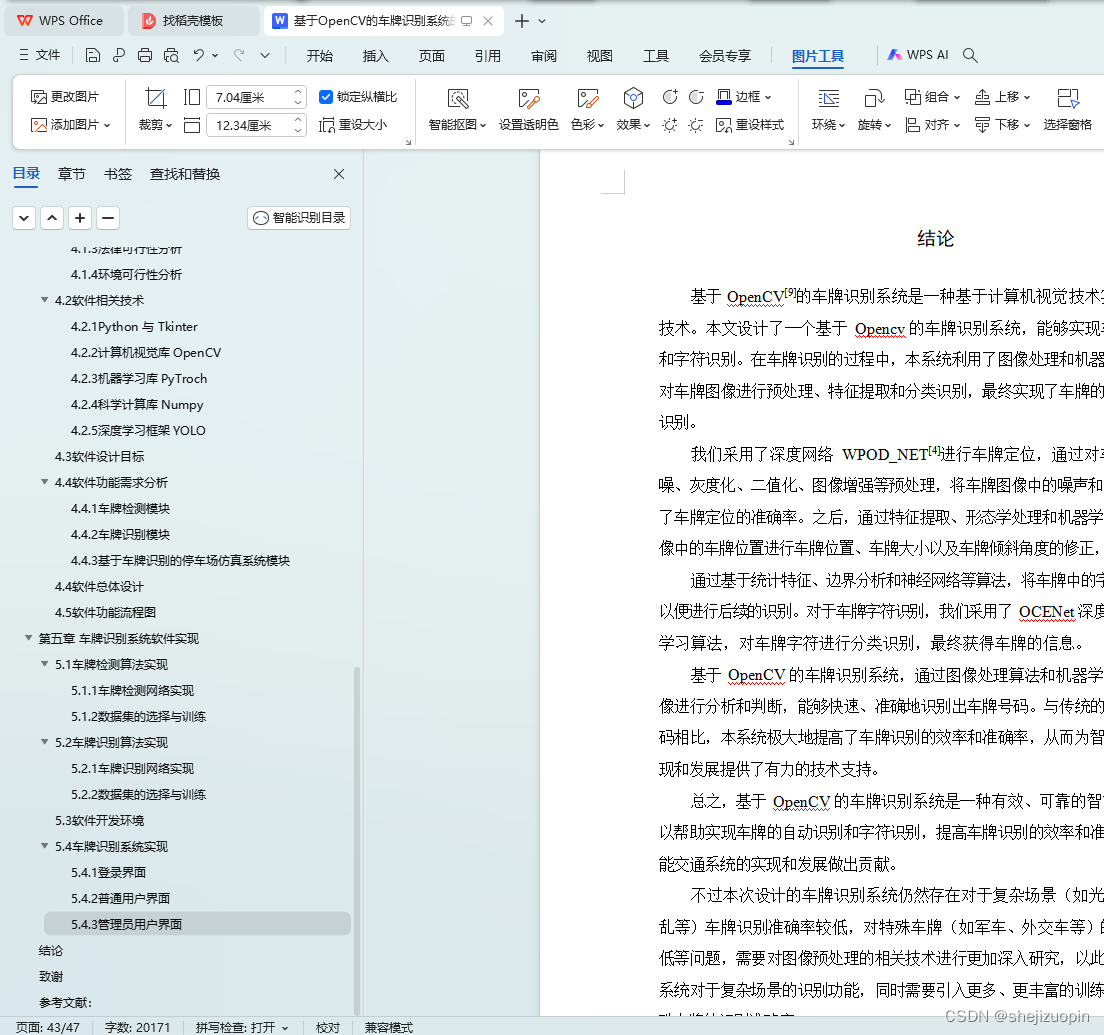The width and height of the screenshot is (1104, 1035).
Task: Toggle the 锁定纵横比 checkbox
Action: [325, 96]
